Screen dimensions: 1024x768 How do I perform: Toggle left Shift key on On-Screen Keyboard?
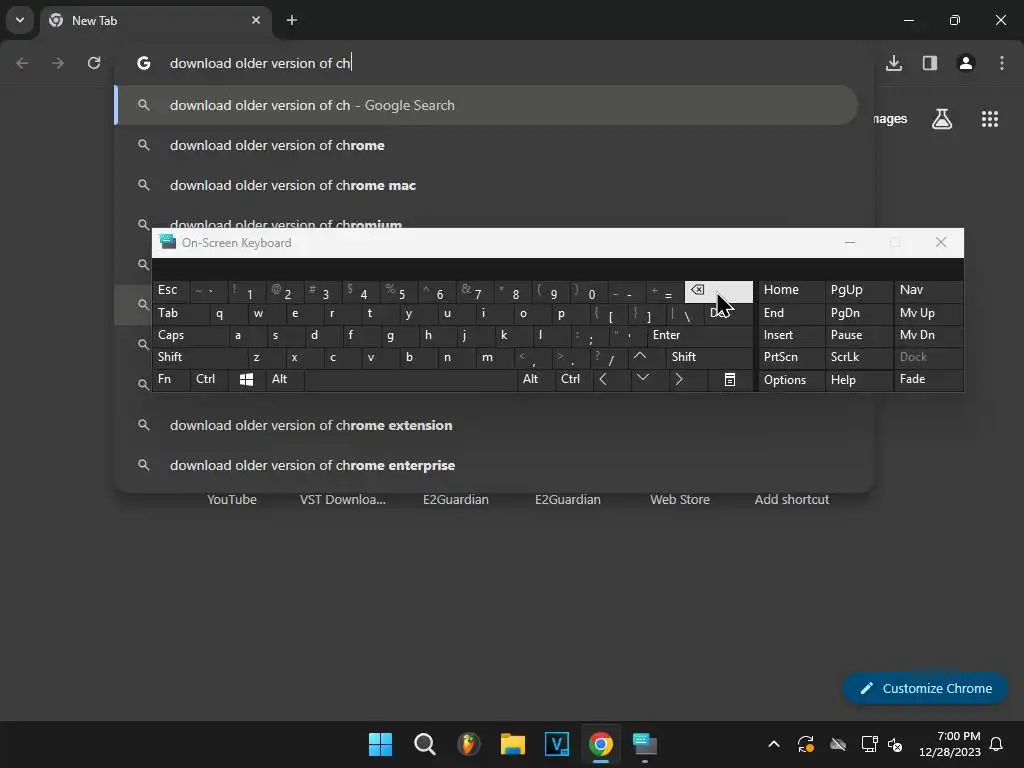click(200, 357)
